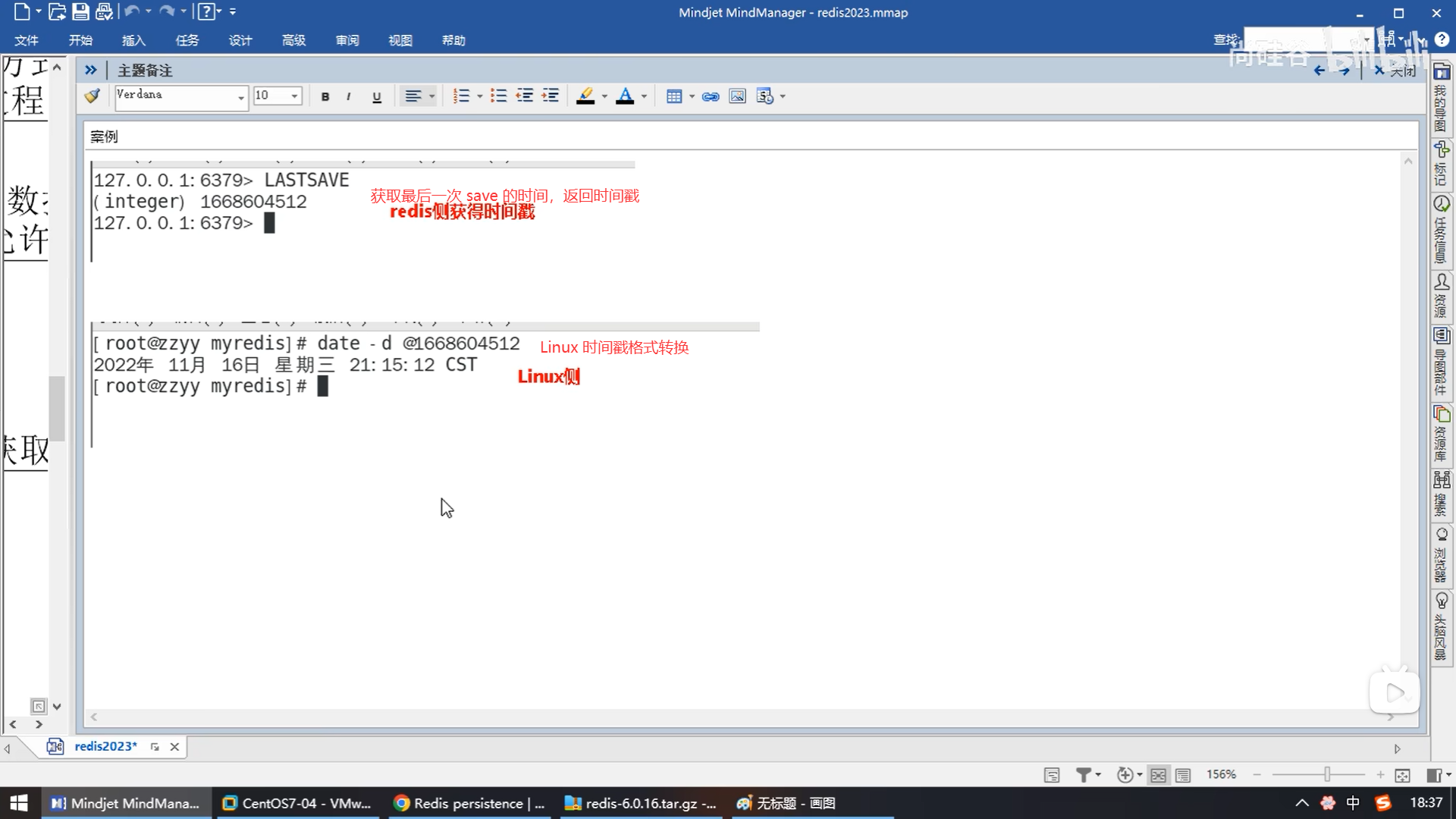This screenshot has width=1456, height=819.
Task: Expand the font color dropdown arrow
Action: 644,96
